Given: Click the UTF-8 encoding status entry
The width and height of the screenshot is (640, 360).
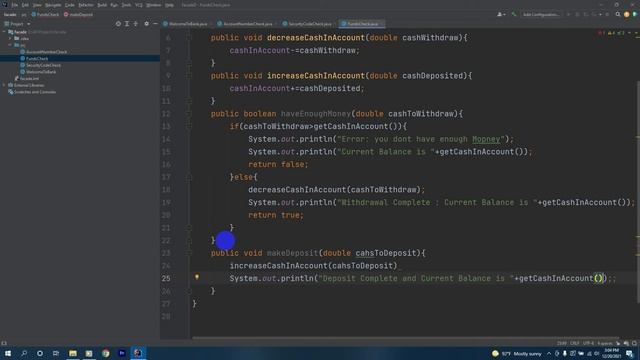Looking at the screenshot, I should [588, 344].
